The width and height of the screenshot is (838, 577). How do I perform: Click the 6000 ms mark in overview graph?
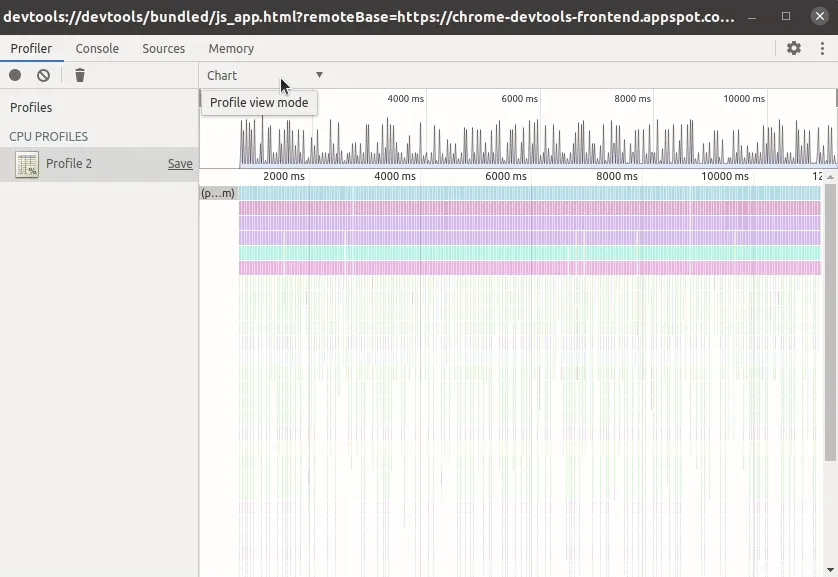coord(519,99)
